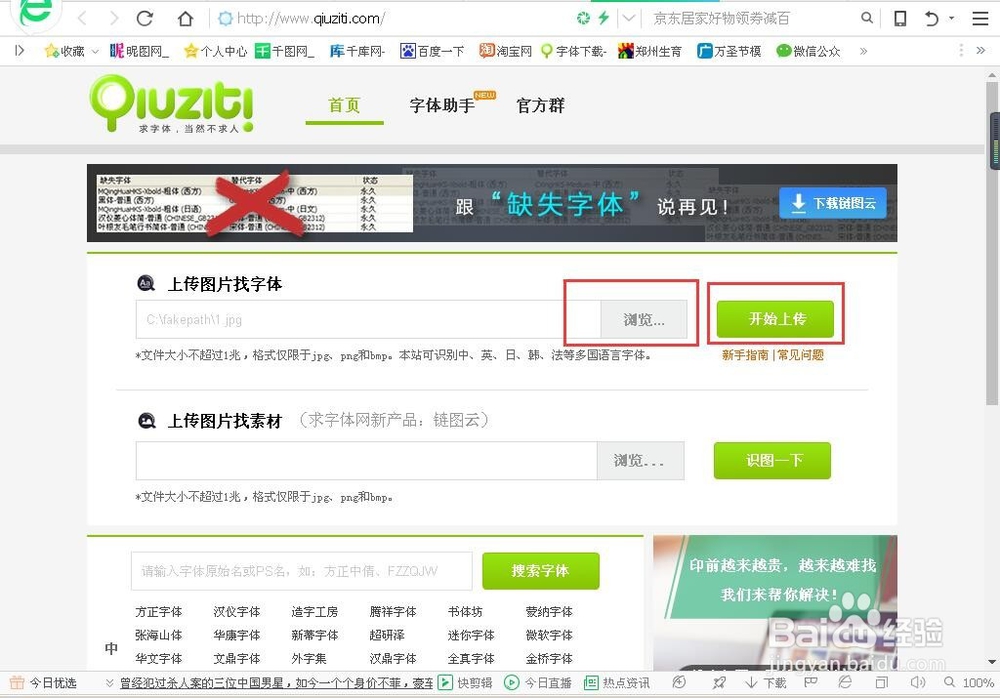Click the mobile phone view icon

(900, 17)
